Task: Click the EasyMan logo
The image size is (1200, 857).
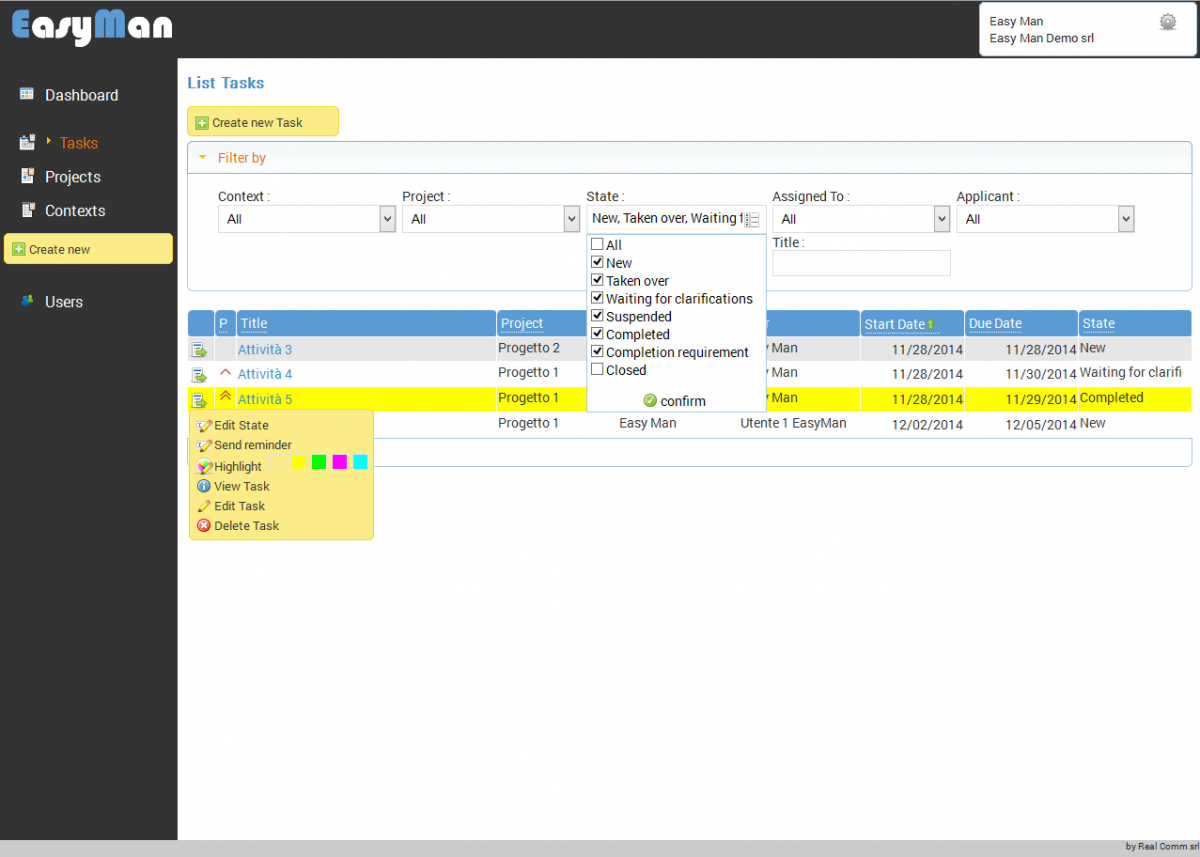Action: click(92, 27)
